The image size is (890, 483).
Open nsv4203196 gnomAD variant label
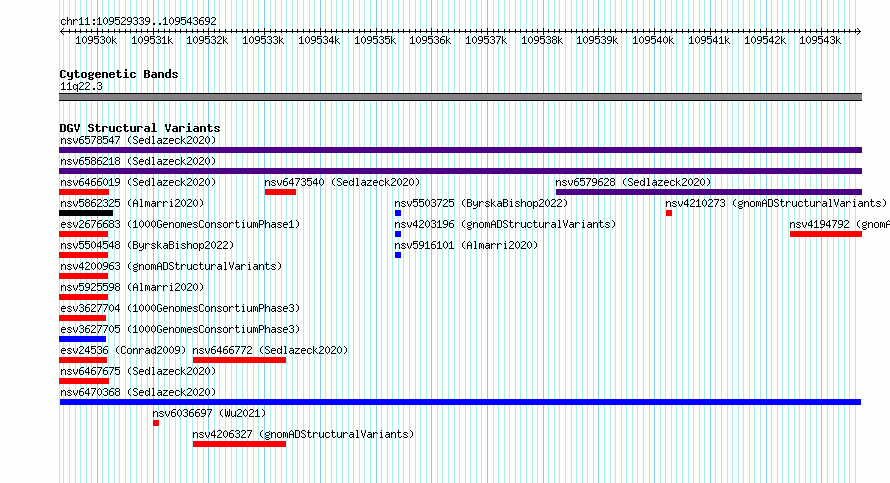(505, 224)
